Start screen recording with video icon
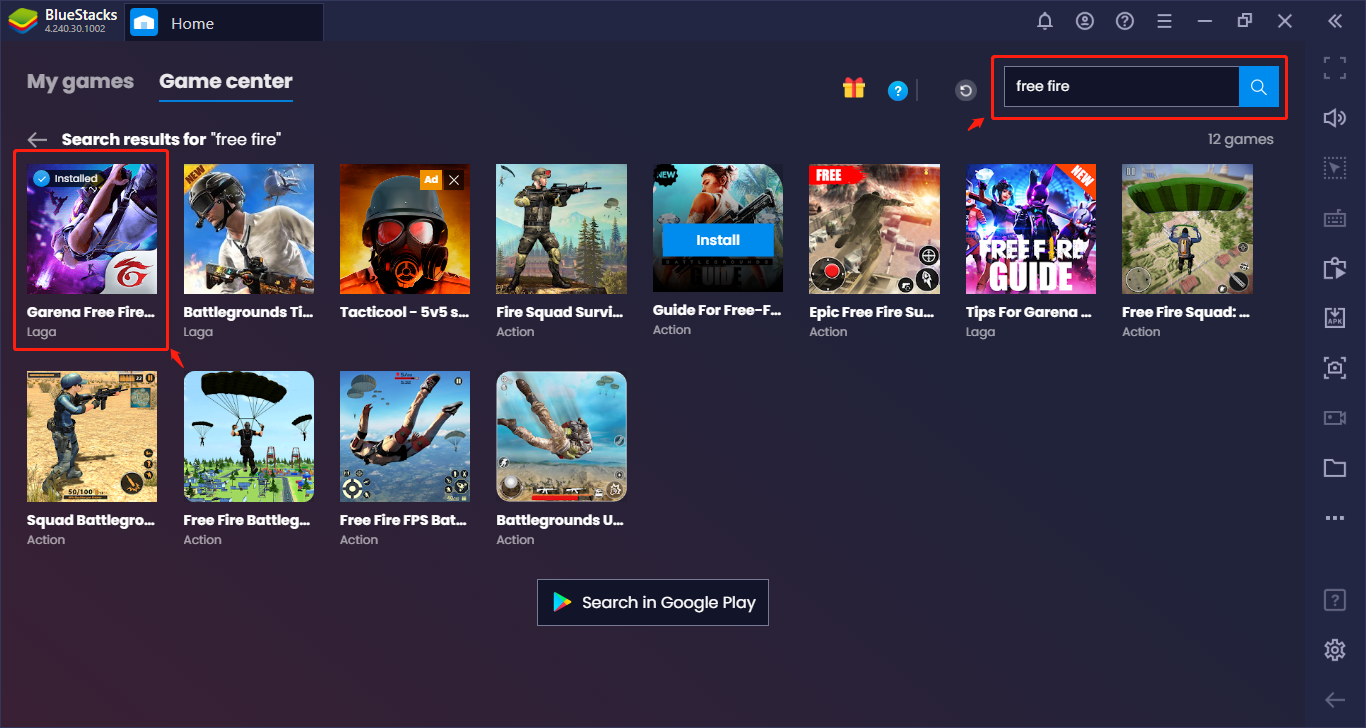The width and height of the screenshot is (1366, 728). coord(1335,418)
